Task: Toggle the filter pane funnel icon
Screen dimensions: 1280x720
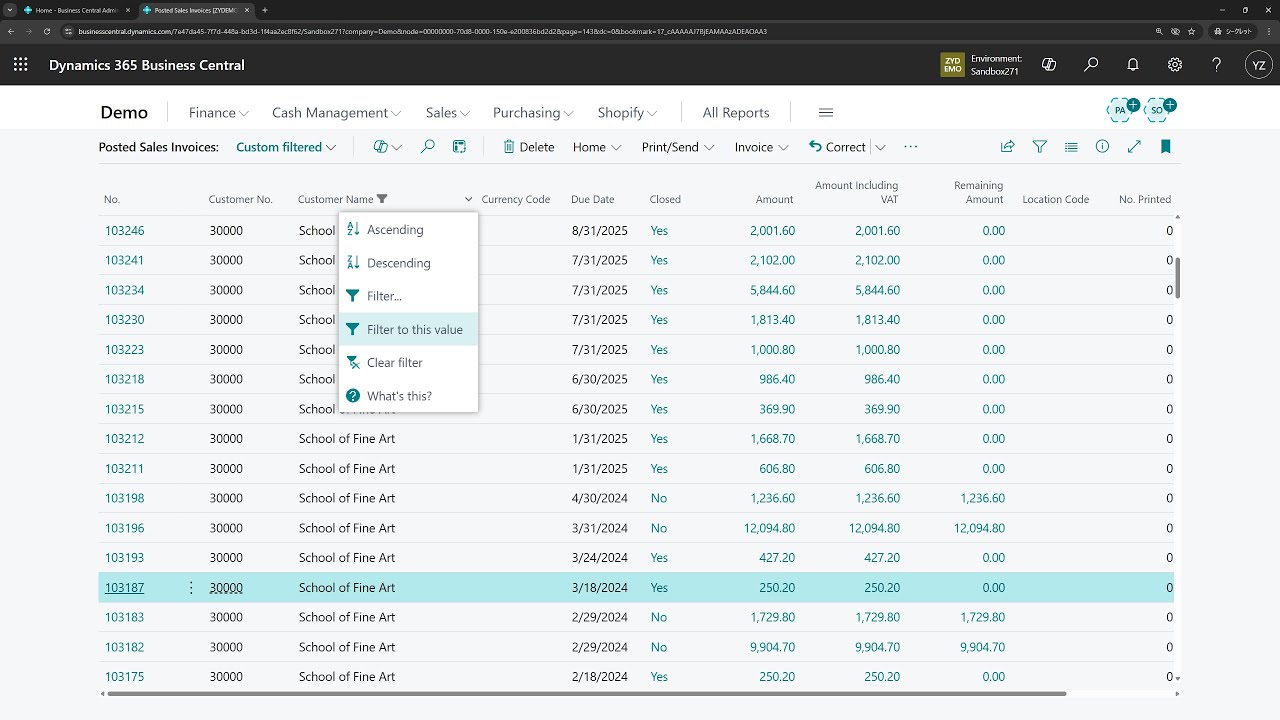Action: click(x=1039, y=146)
